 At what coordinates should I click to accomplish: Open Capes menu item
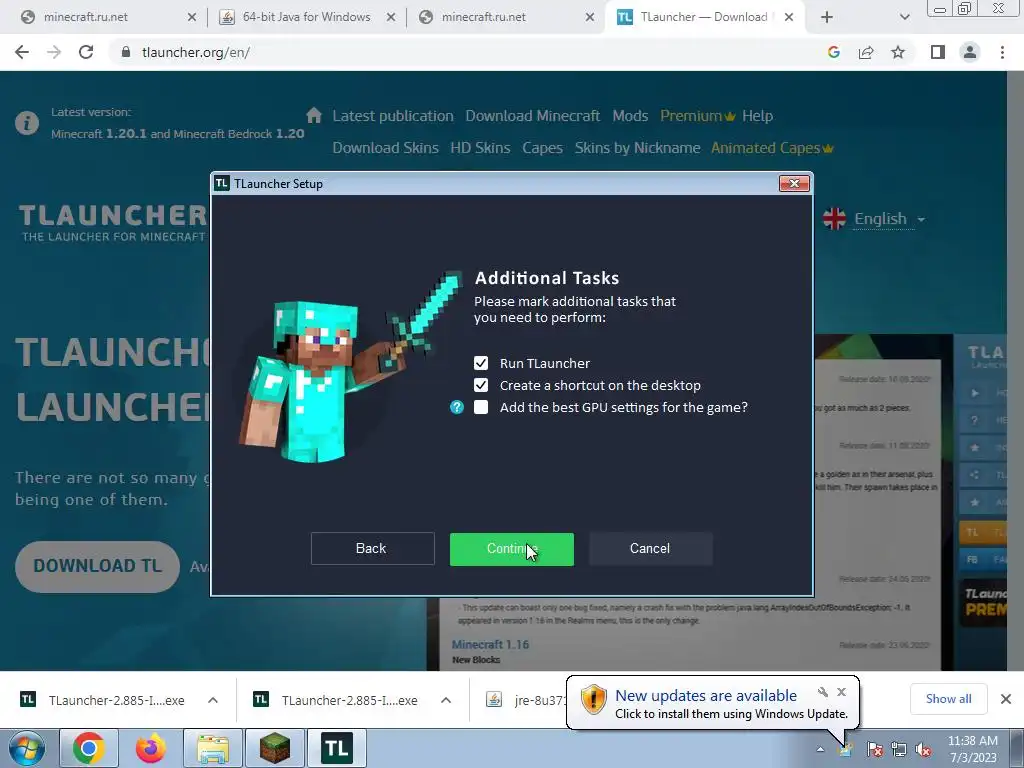point(542,148)
